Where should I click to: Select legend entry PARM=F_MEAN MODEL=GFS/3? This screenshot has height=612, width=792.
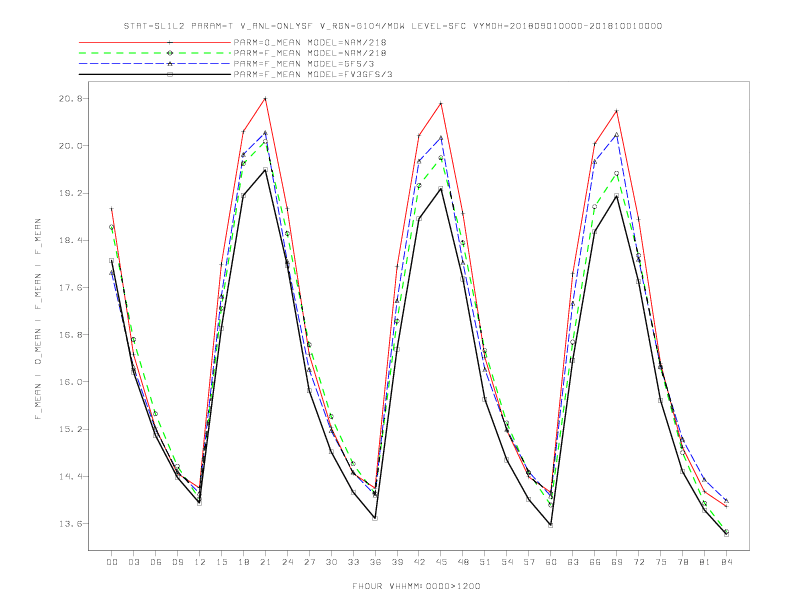tap(304, 64)
